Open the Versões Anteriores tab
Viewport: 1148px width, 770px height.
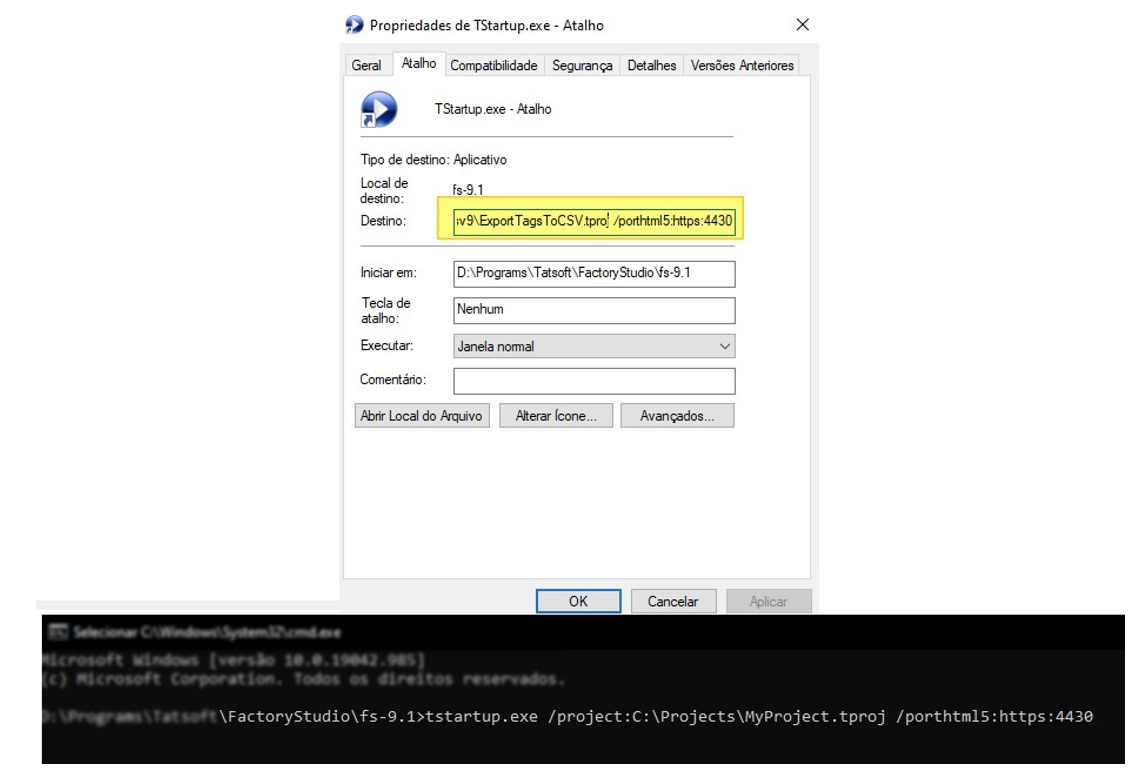[742, 65]
